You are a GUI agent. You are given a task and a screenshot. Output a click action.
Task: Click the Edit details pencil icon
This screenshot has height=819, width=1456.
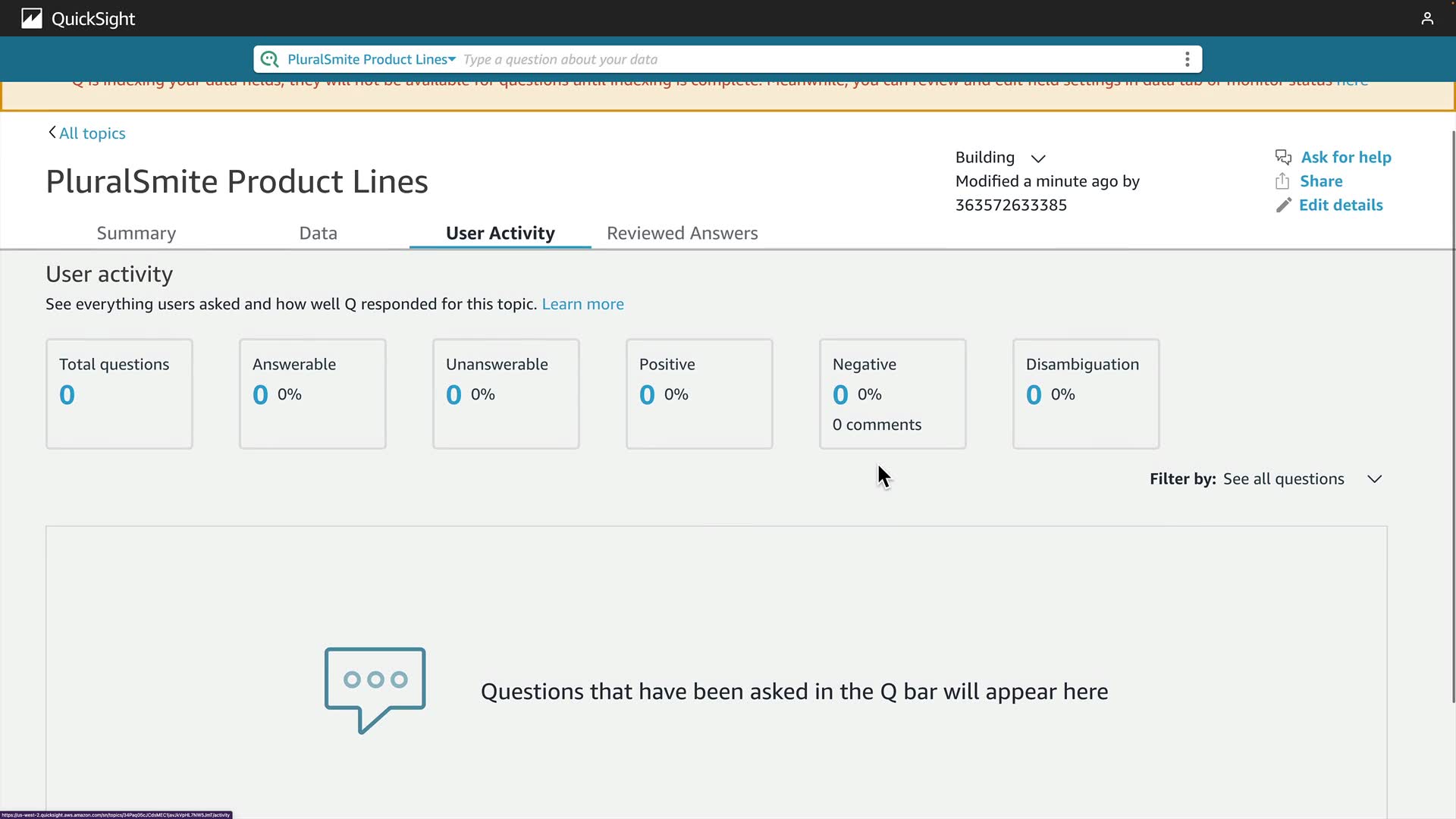pos(1283,206)
